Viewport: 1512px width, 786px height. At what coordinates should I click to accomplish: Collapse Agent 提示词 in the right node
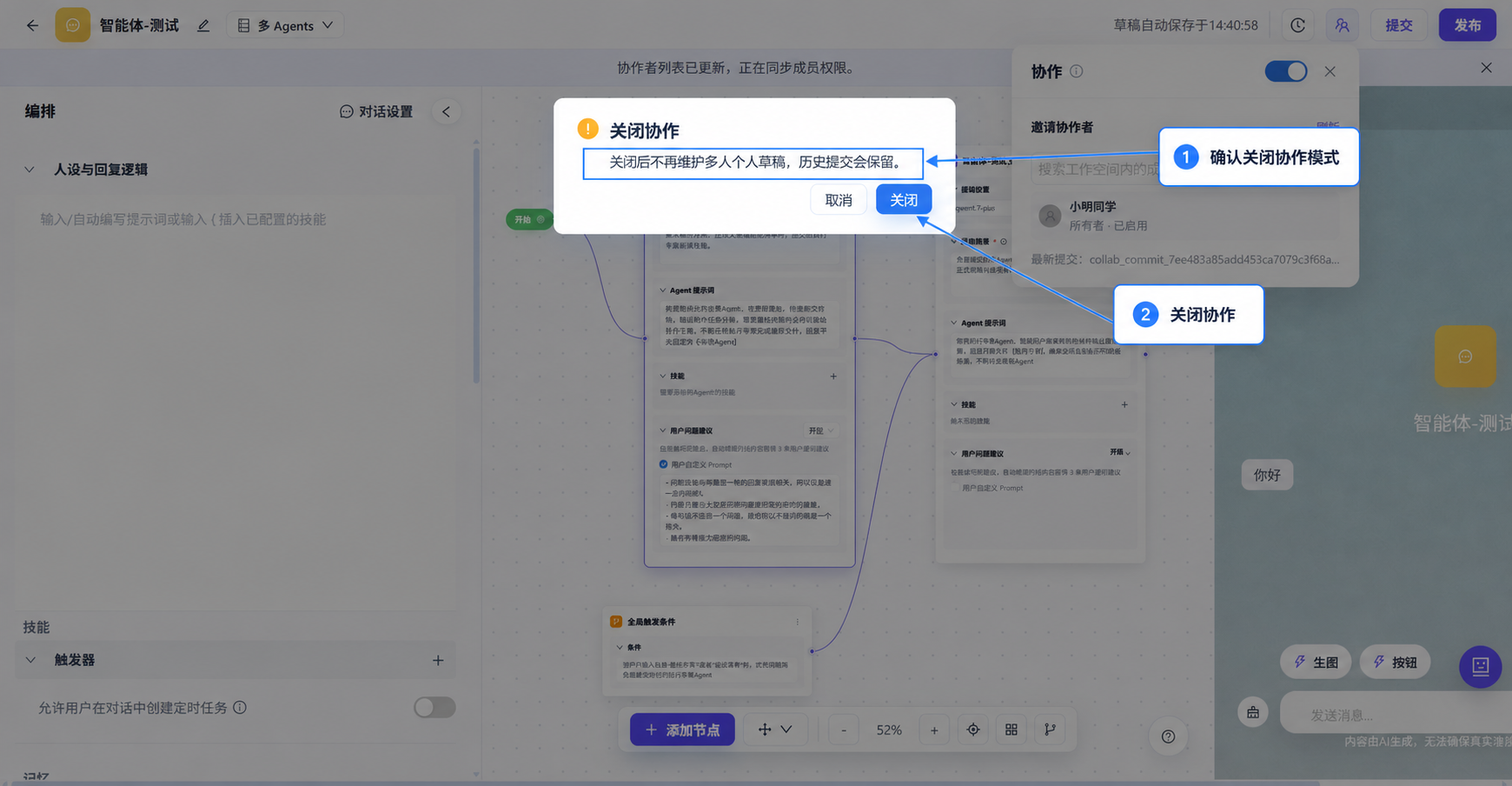coord(954,323)
